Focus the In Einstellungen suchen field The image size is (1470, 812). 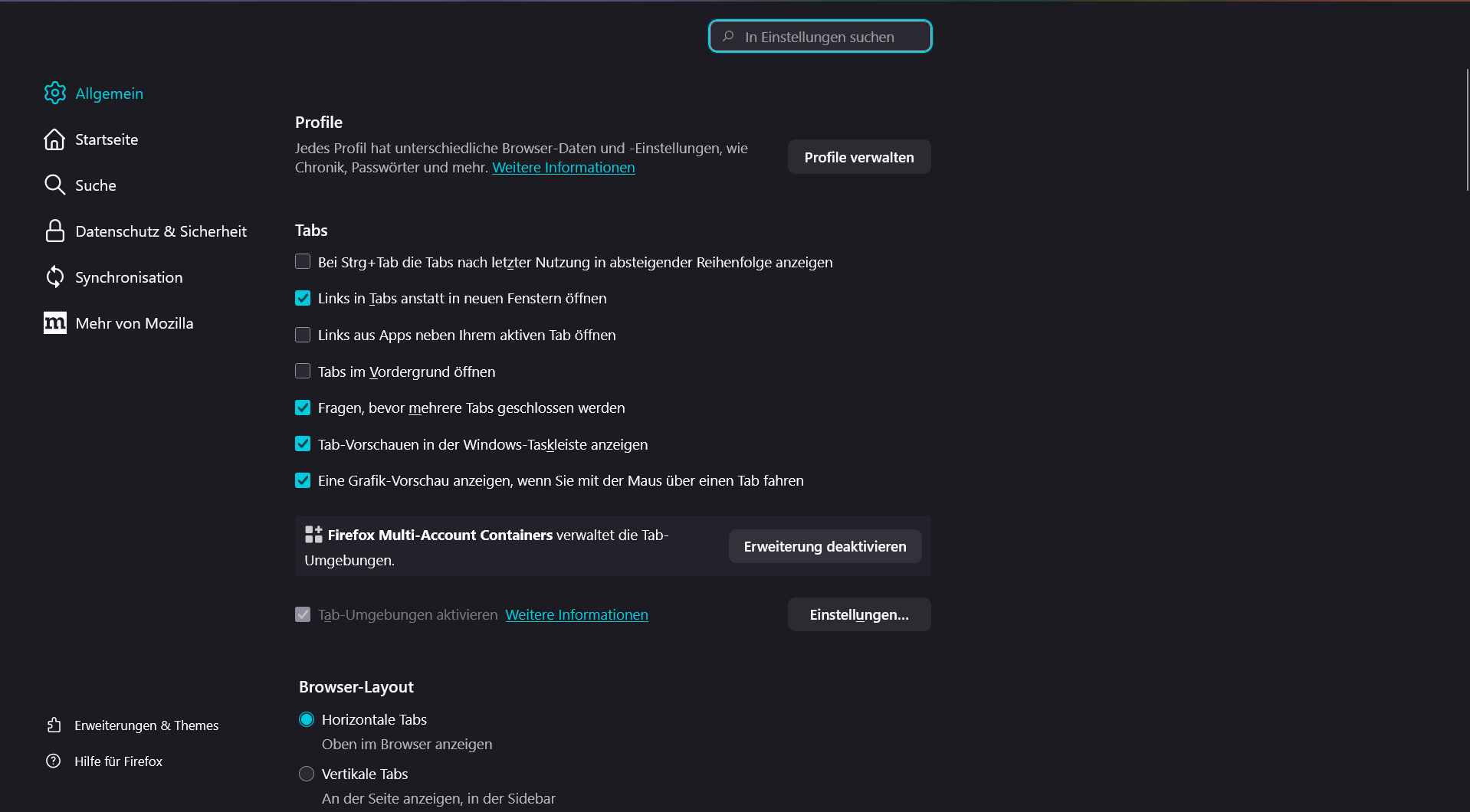click(x=820, y=37)
